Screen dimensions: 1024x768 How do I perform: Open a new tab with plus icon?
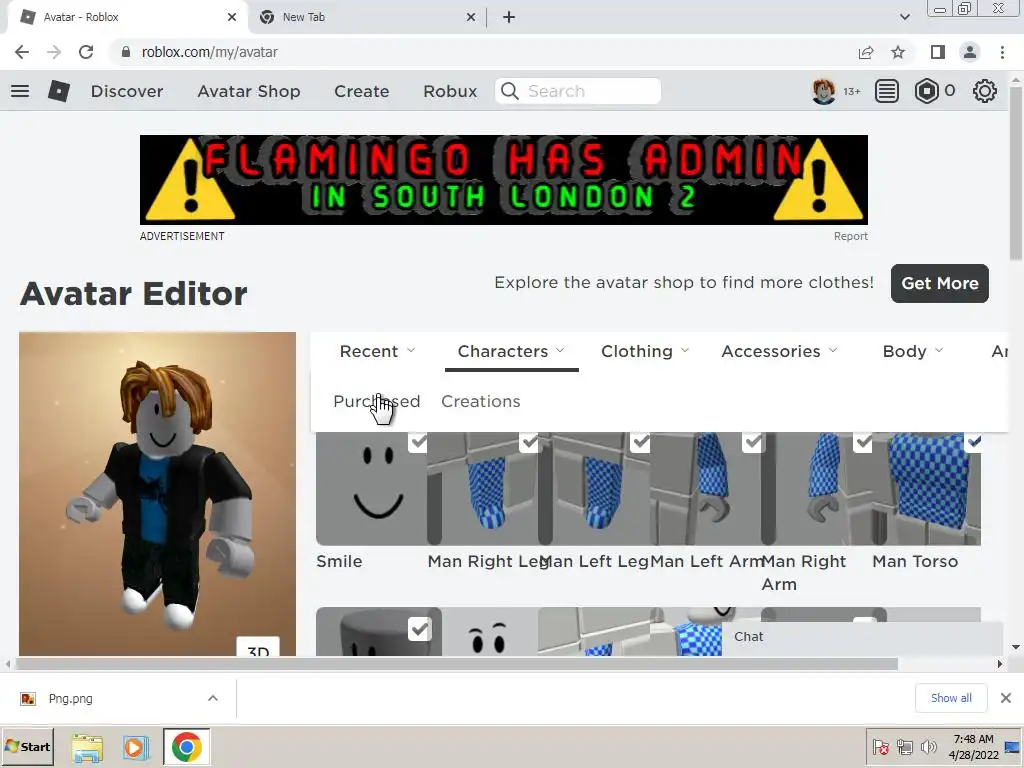[x=509, y=17]
